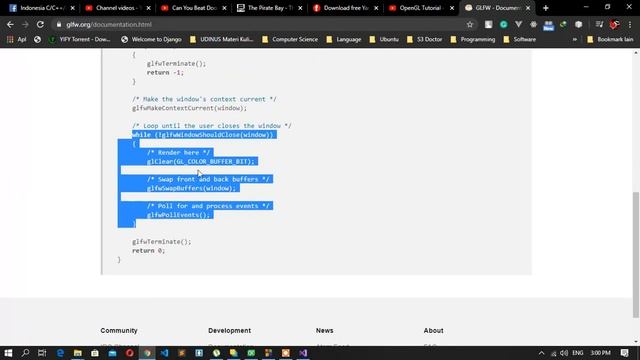Screen dimensions: 640x360
Task: Open File Explorer from the taskbar
Action: [x=78, y=353]
